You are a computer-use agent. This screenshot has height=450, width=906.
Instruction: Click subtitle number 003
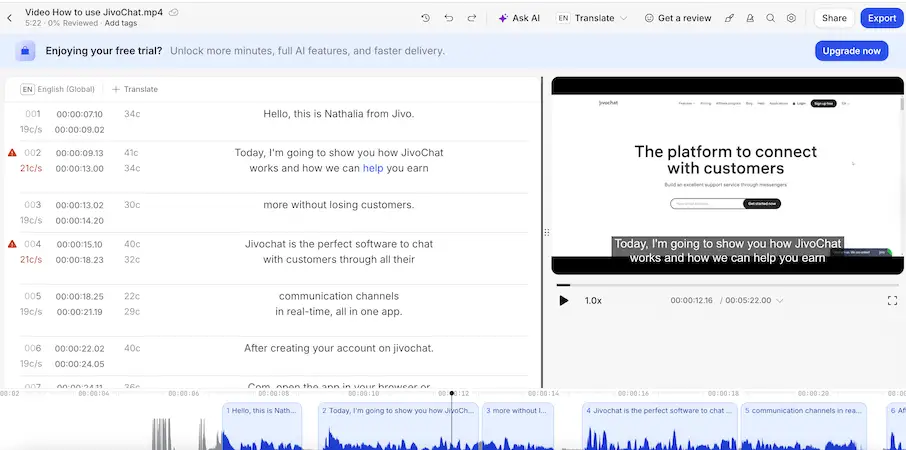(32, 204)
